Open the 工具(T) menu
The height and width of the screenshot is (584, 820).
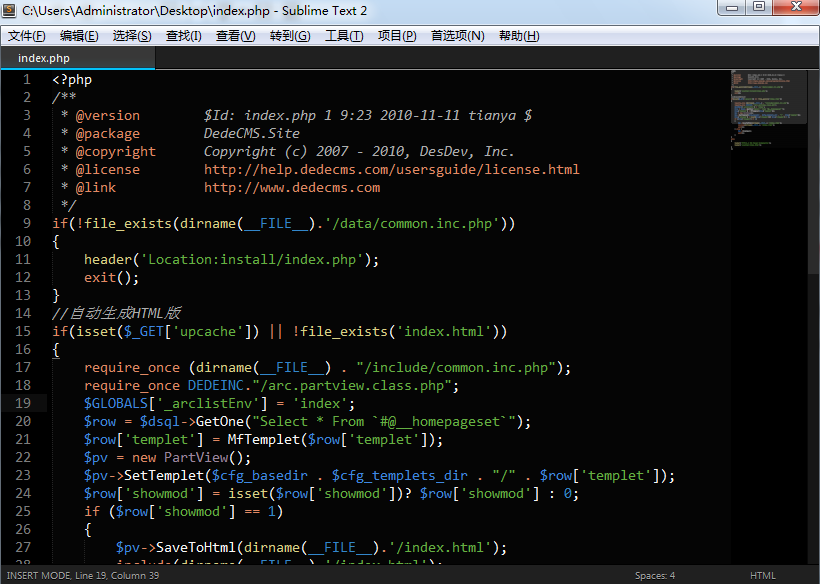[344, 36]
